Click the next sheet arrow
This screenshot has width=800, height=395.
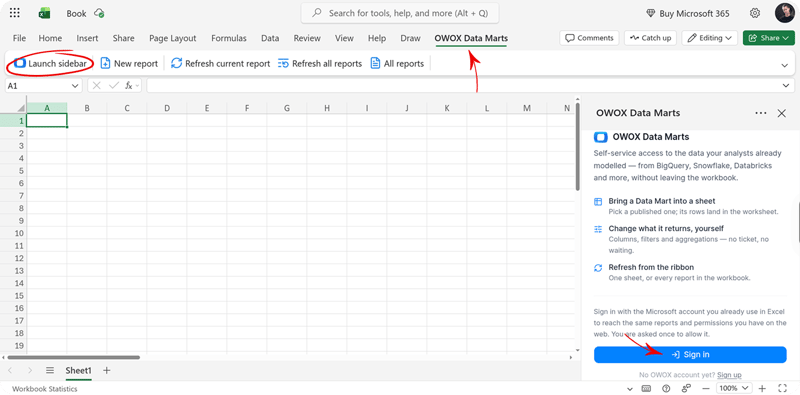(30, 371)
